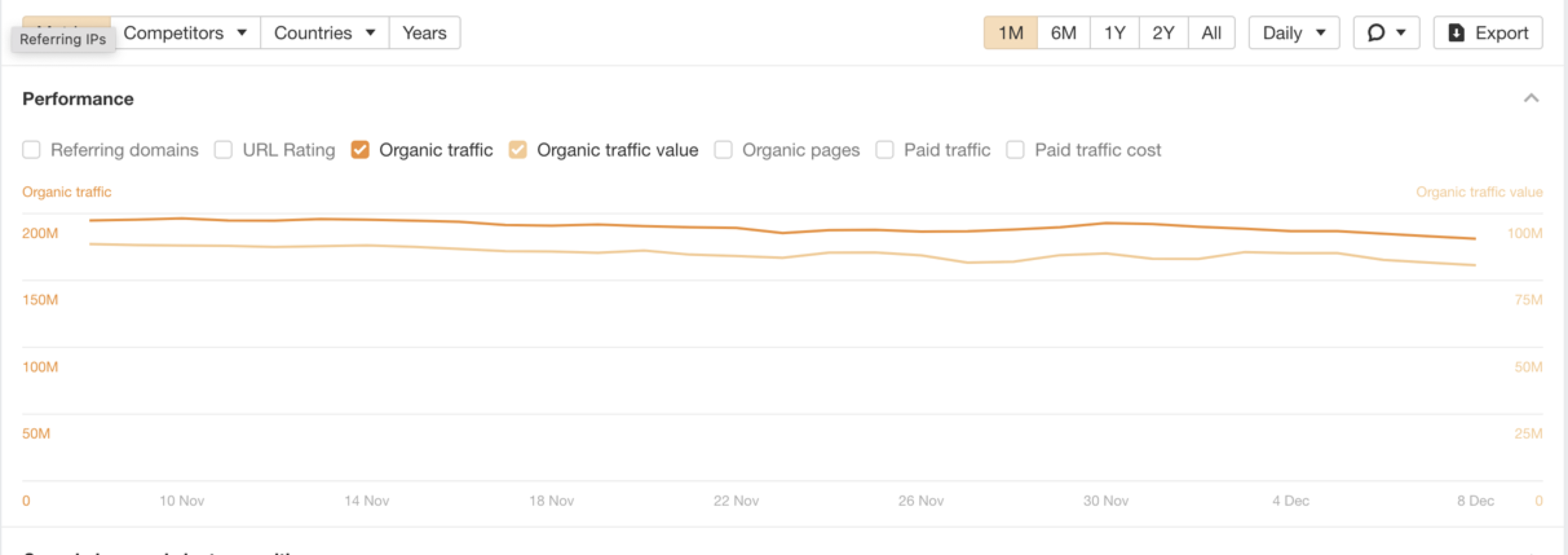Enable the Referring domains checkbox

pyautogui.click(x=32, y=149)
